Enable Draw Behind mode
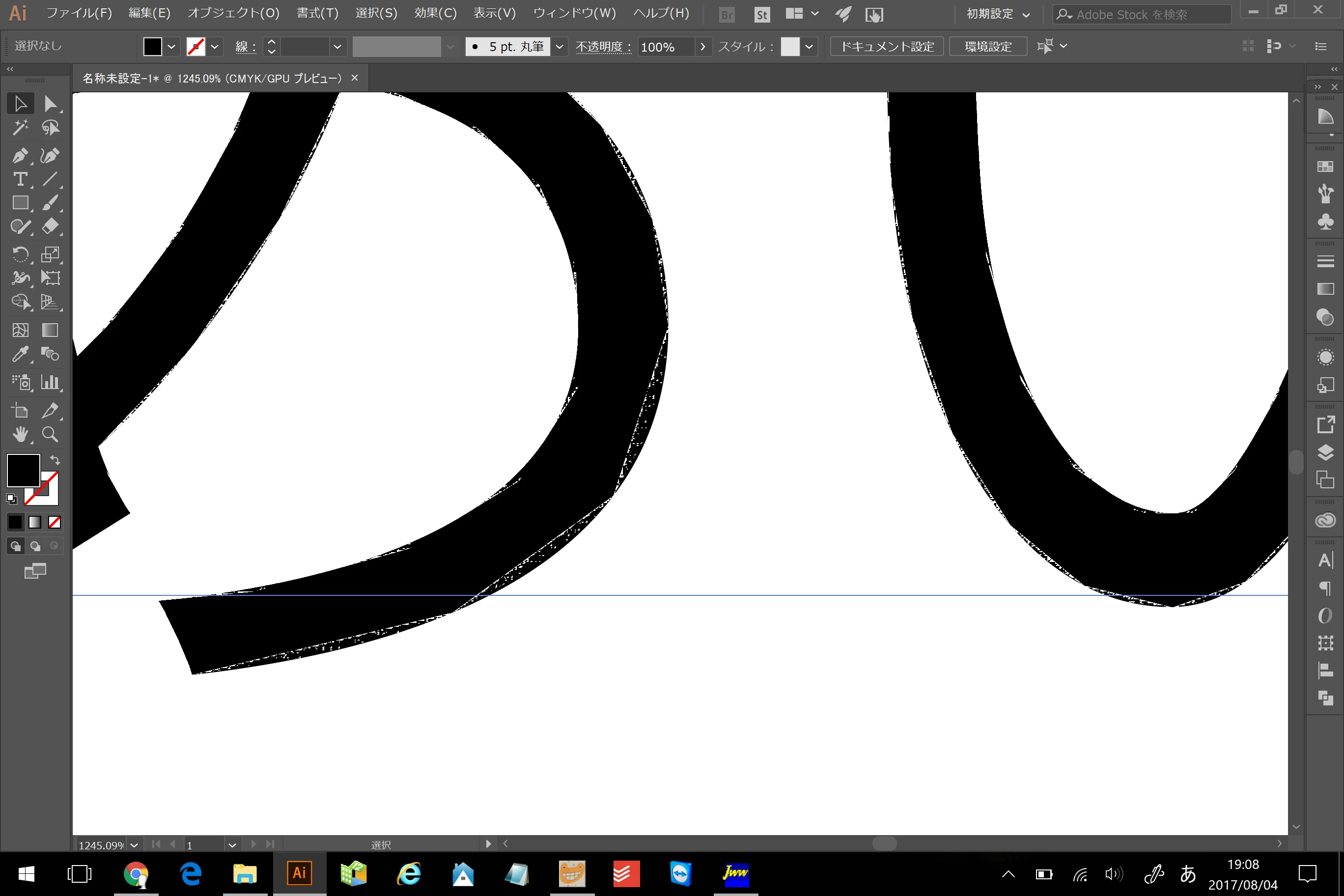This screenshot has width=1344, height=896. [x=35, y=546]
